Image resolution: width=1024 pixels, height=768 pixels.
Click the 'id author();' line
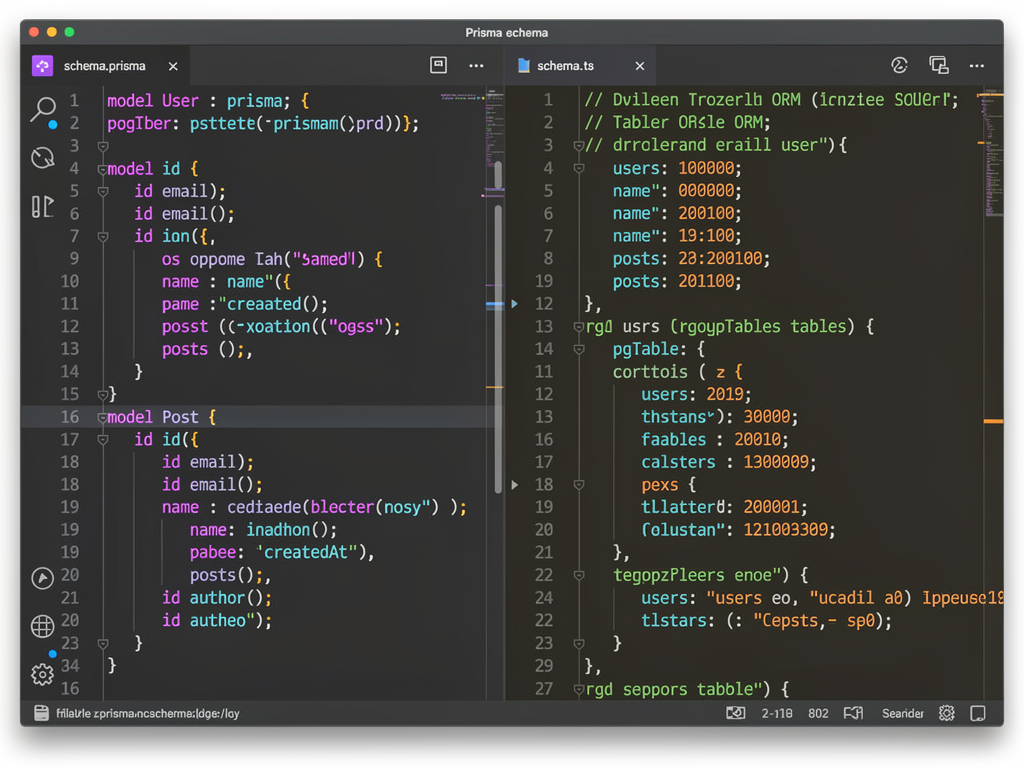[217, 598]
